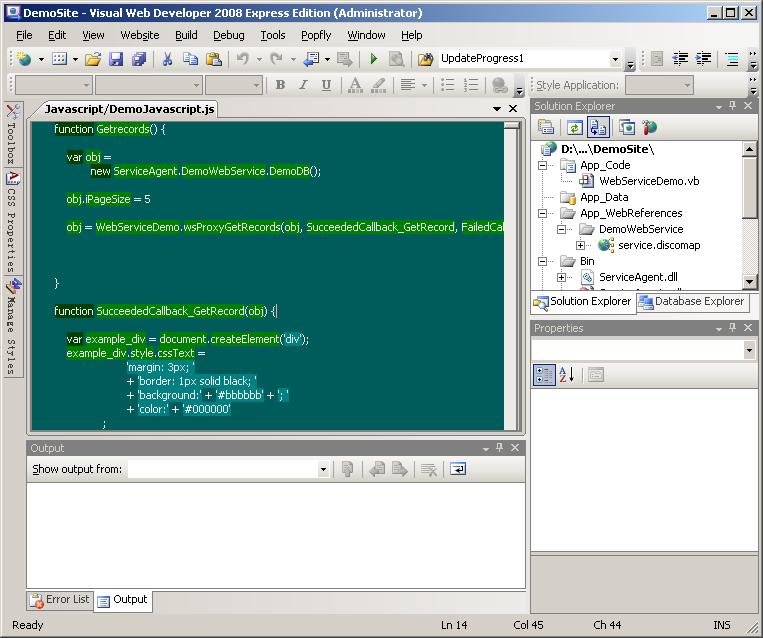Click the New Web Site toolbar icon
Viewport: 763px width, 638px height.
(x=24, y=59)
